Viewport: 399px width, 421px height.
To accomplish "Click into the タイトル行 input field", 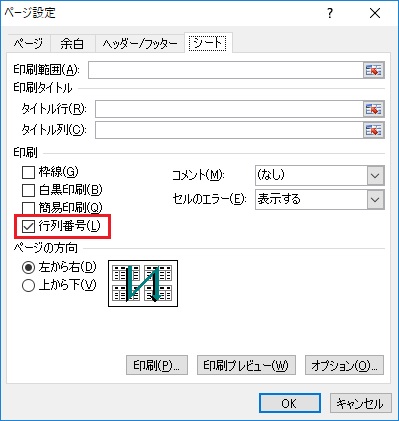I will click(x=229, y=109).
